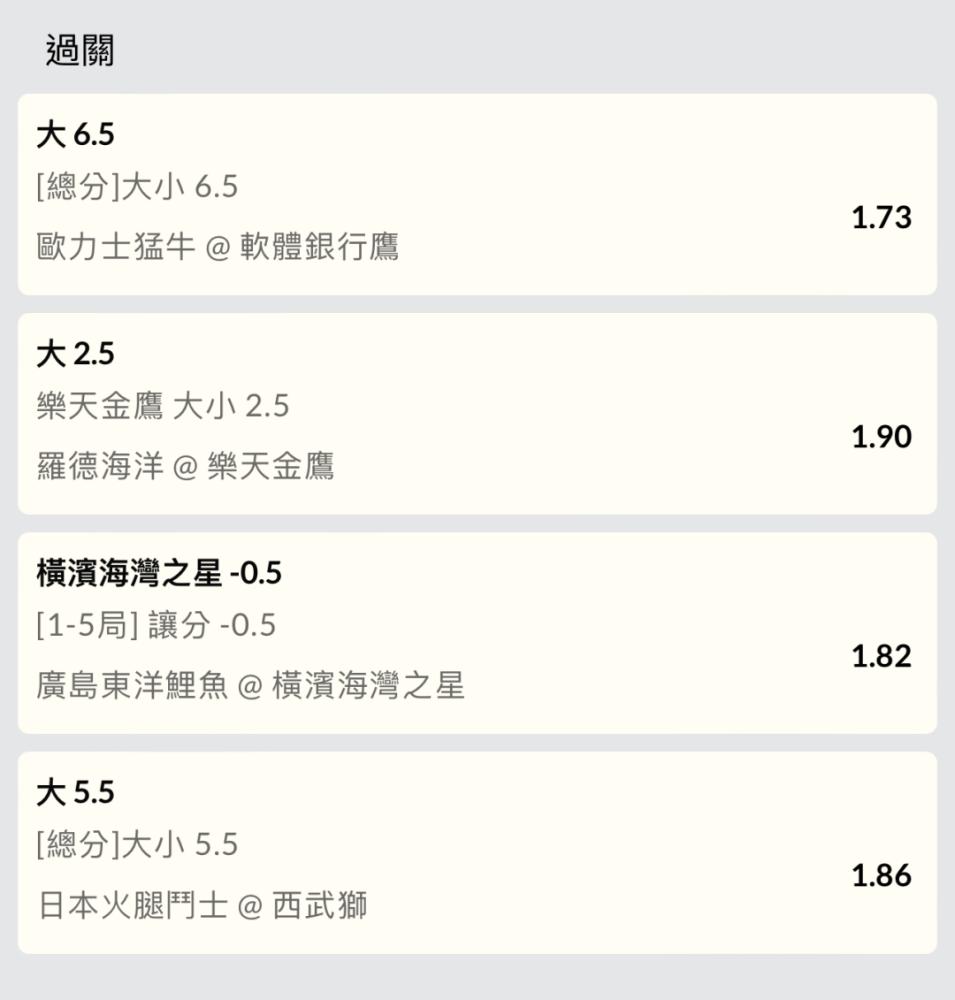Open the 大 2.5 bet card

(477, 414)
